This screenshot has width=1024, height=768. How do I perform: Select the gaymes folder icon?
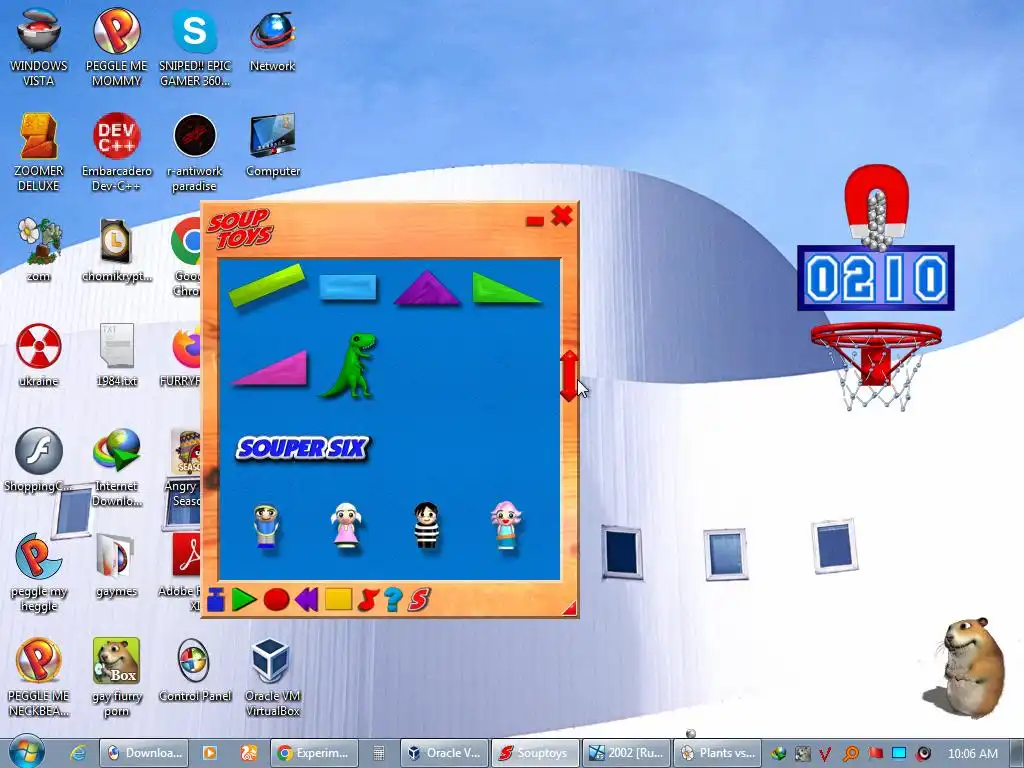click(x=116, y=566)
